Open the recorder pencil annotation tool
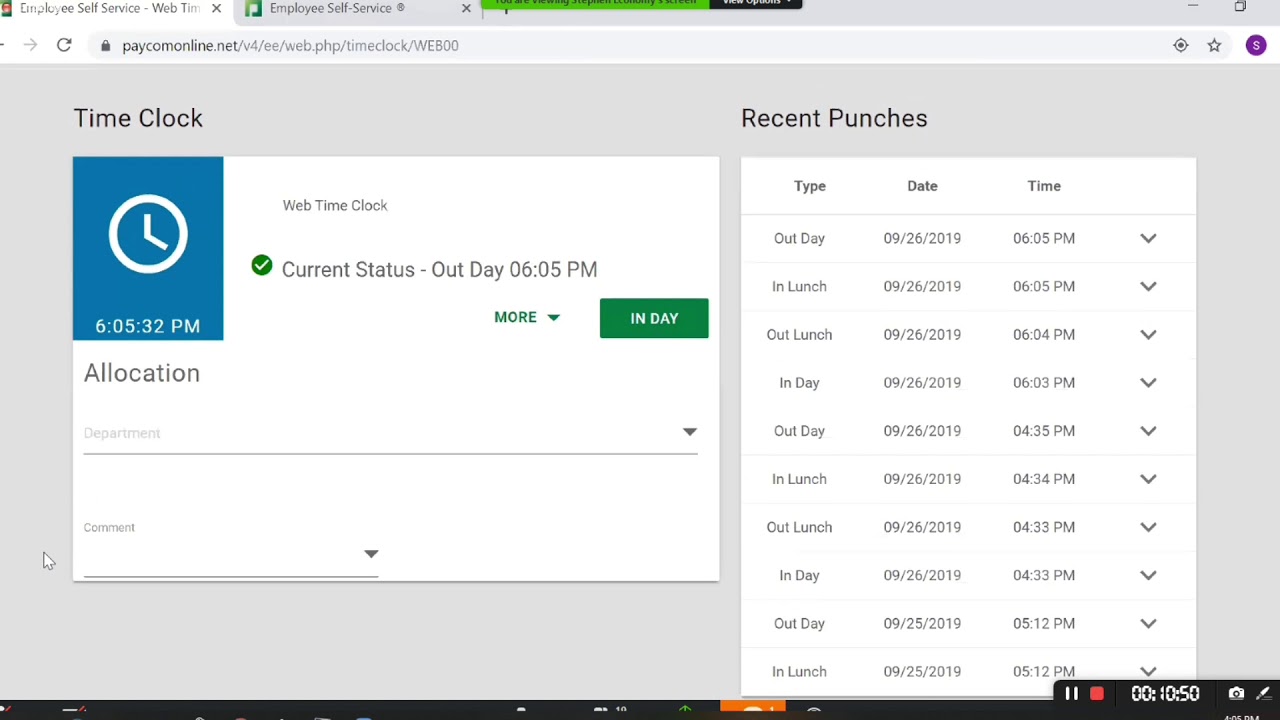1280x720 pixels. pos(1264,694)
